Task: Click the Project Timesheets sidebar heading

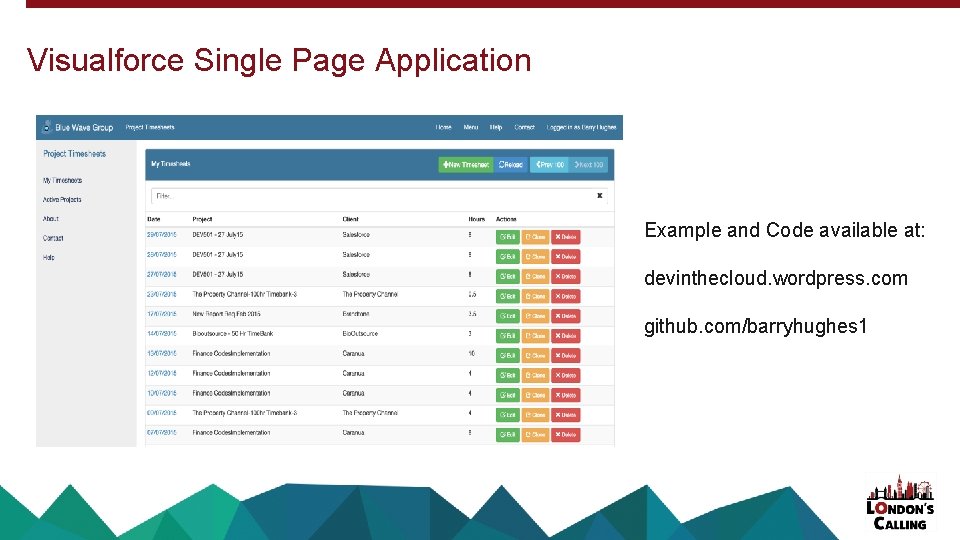Action: pyautogui.click(x=75, y=154)
